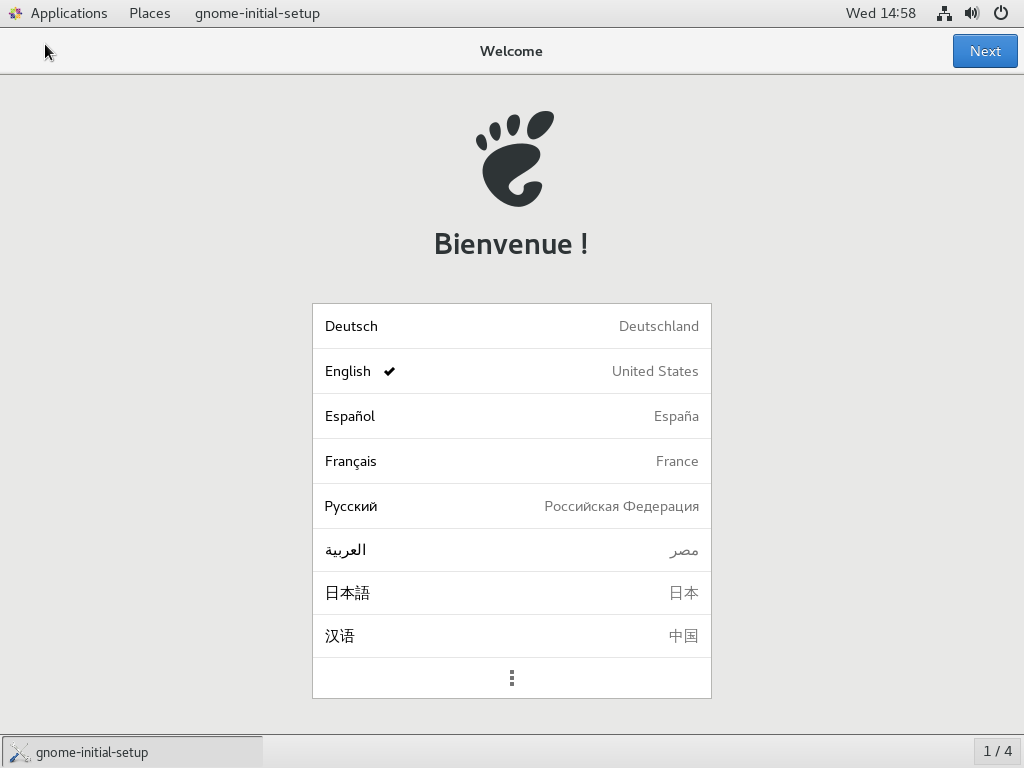Select English language row
The height and width of the screenshot is (768, 1024).
pyautogui.click(x=512, y=371)
